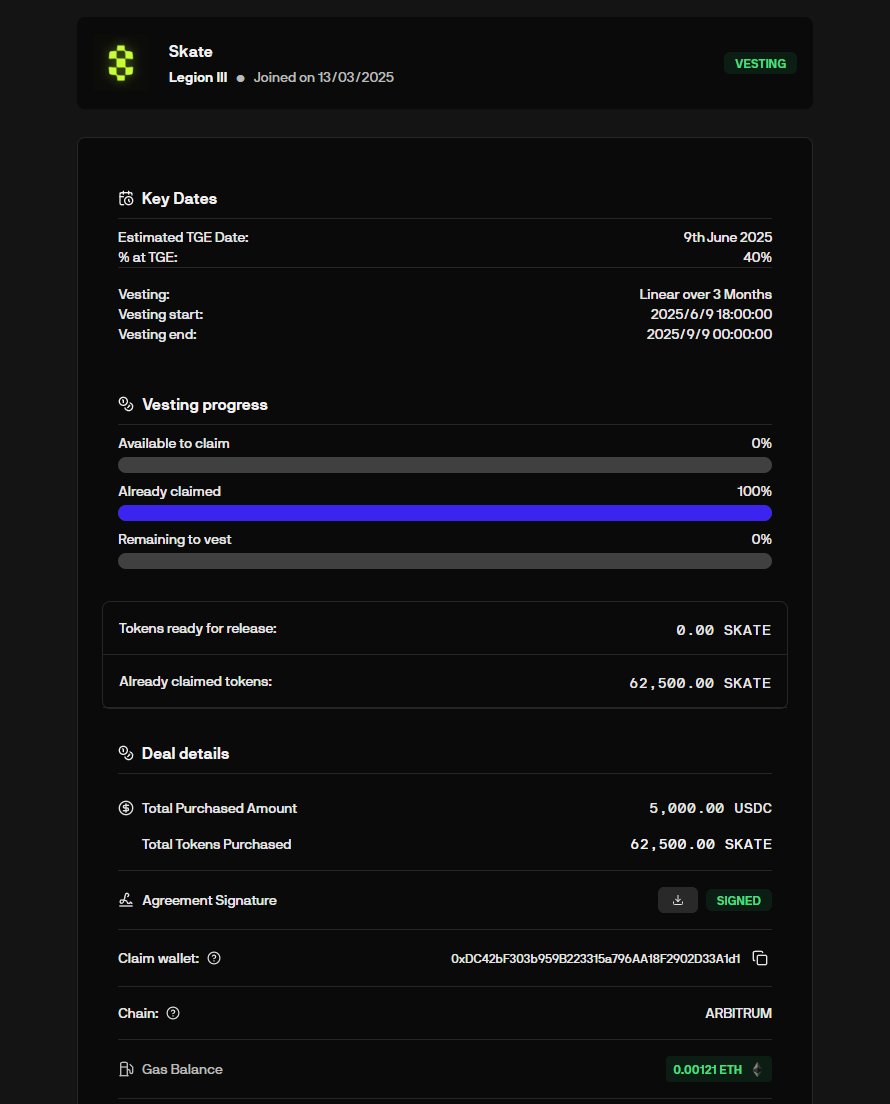
Task: Open the Chain help tooltip
Action: coord(173,1013)
